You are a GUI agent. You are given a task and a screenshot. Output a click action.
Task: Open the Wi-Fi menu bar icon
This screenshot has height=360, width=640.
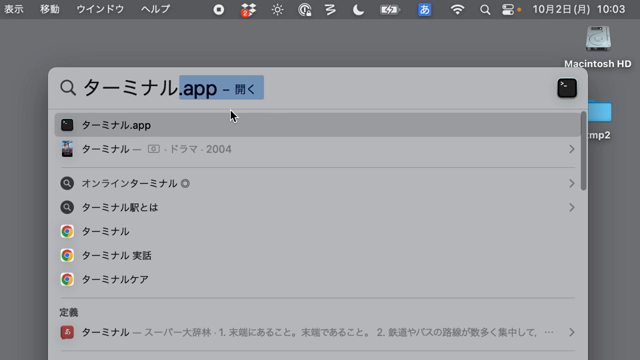(x=457, y=9)
